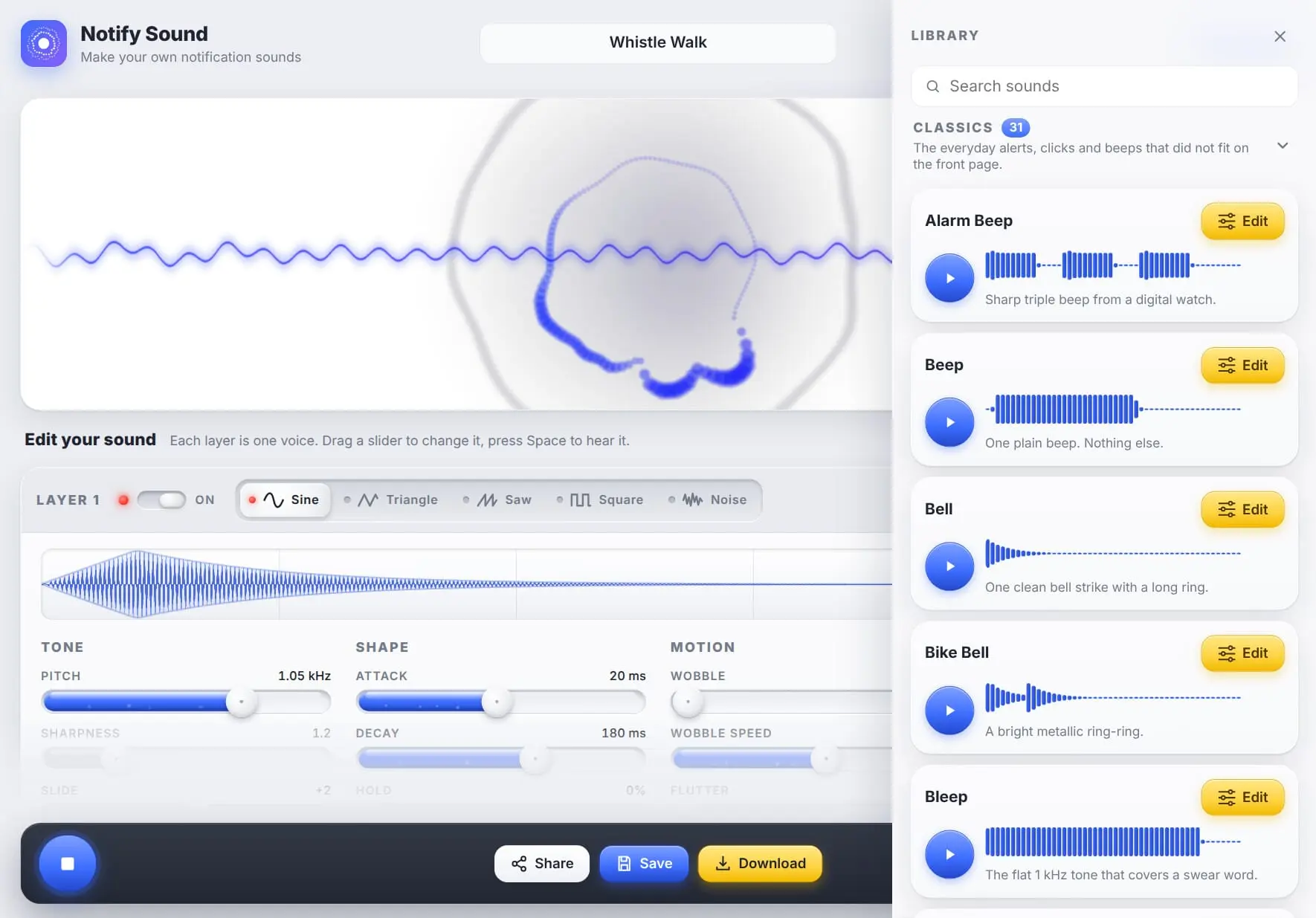Toggle the Layer 1 on/off switch

[x=161, y=500]
